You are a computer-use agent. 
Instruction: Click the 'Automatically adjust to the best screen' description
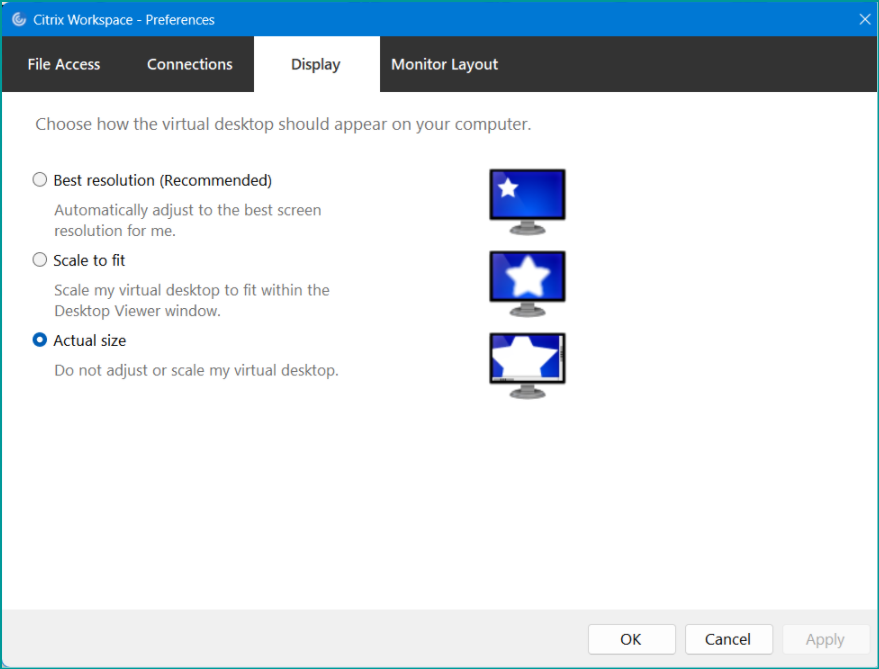[x=188, y=220]
